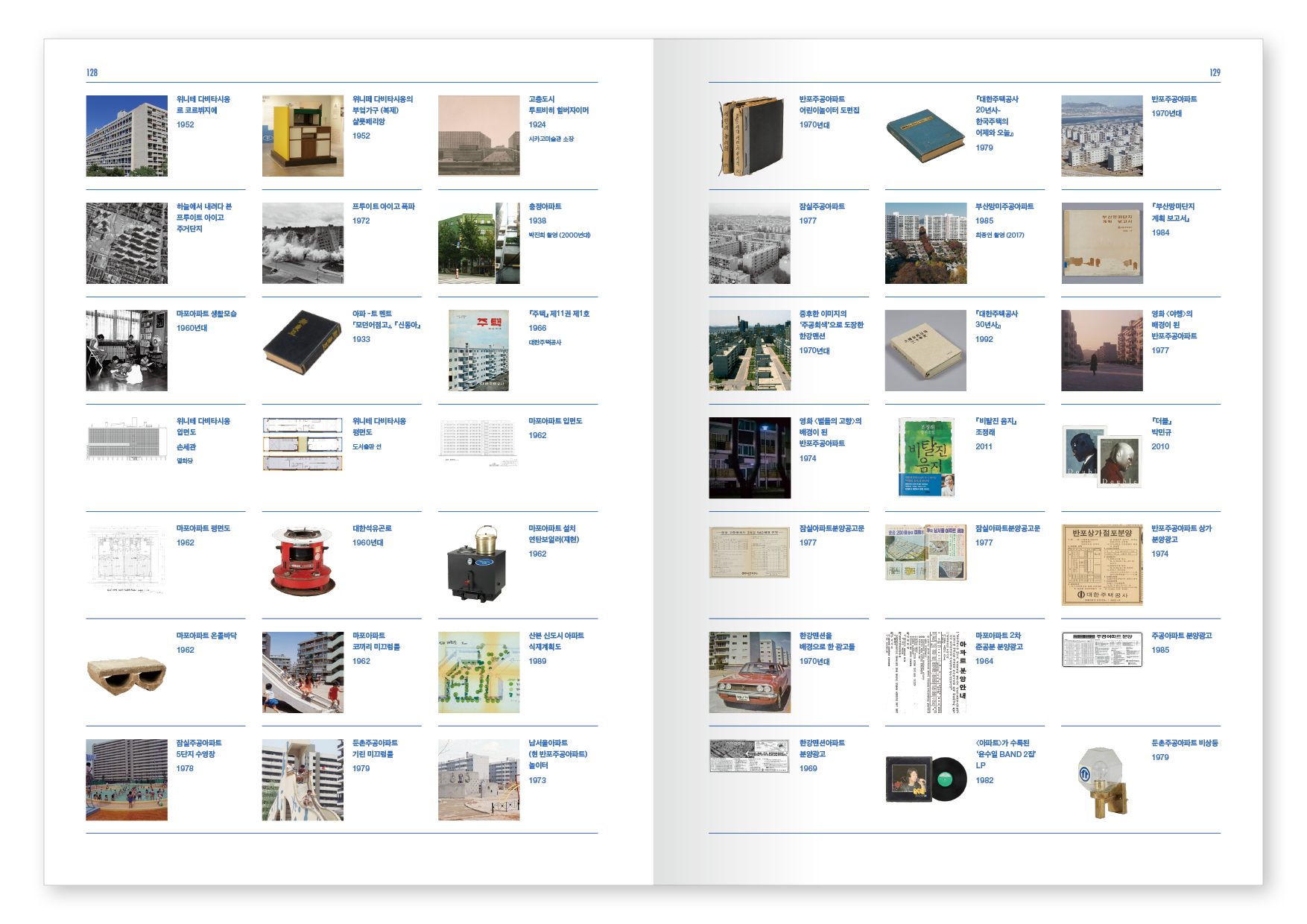Click the 마포아파트 온돌바닥 stone block image
Viewport: 1307px width, 924px height.
click(x=127, y=676)
